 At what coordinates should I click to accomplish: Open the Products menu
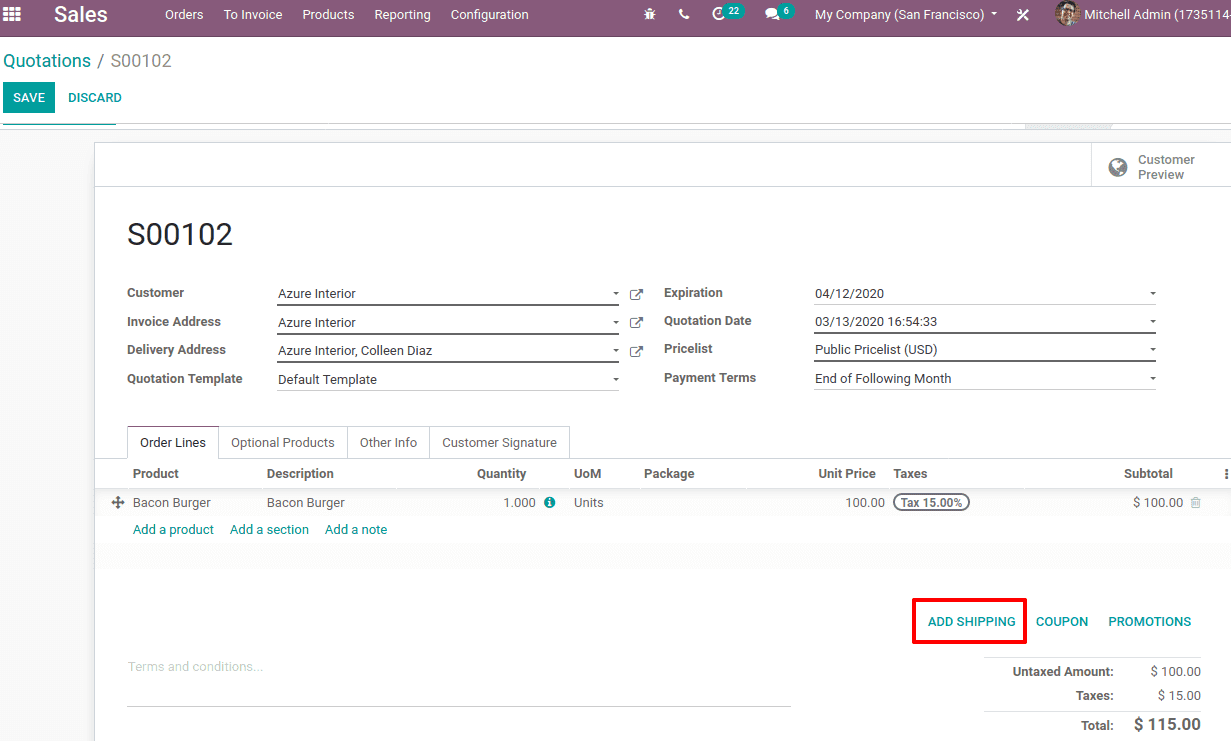pyautogui.click(x=328, y=15)
